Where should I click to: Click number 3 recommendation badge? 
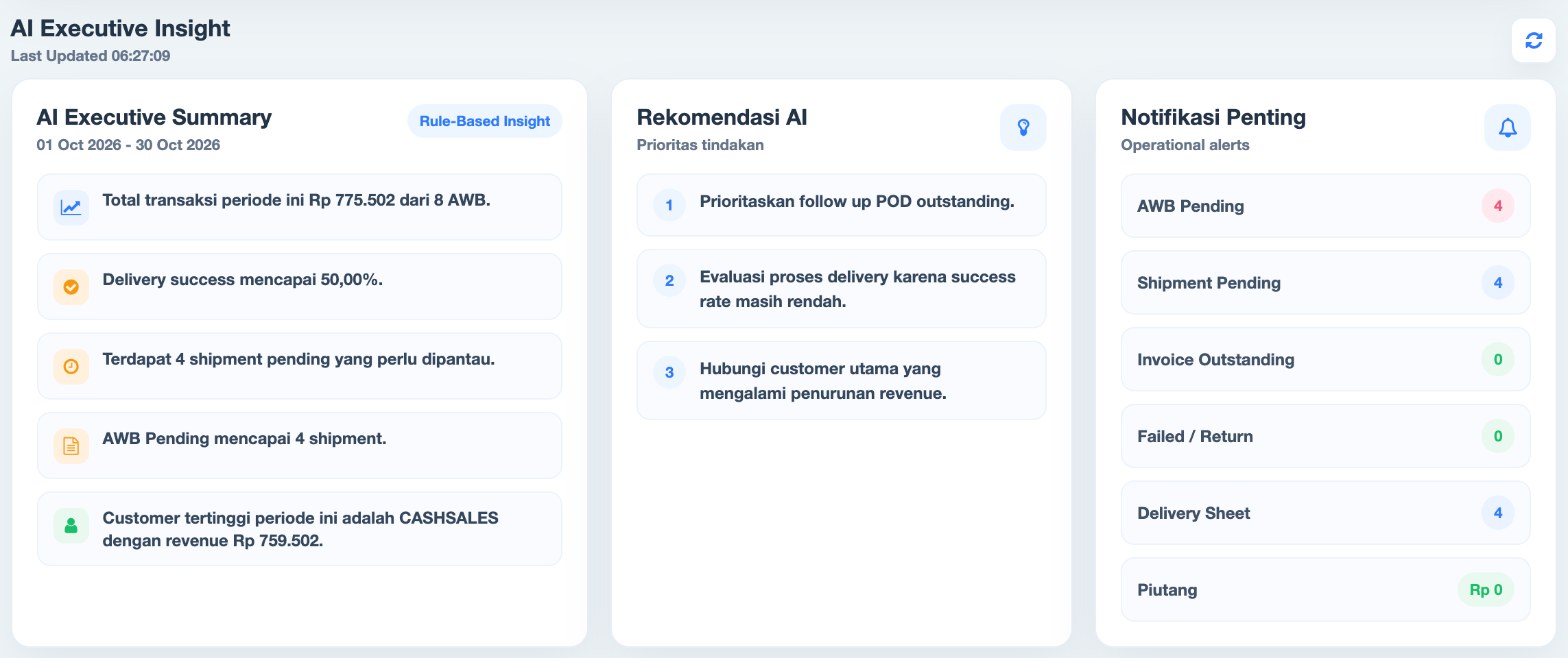669,373
